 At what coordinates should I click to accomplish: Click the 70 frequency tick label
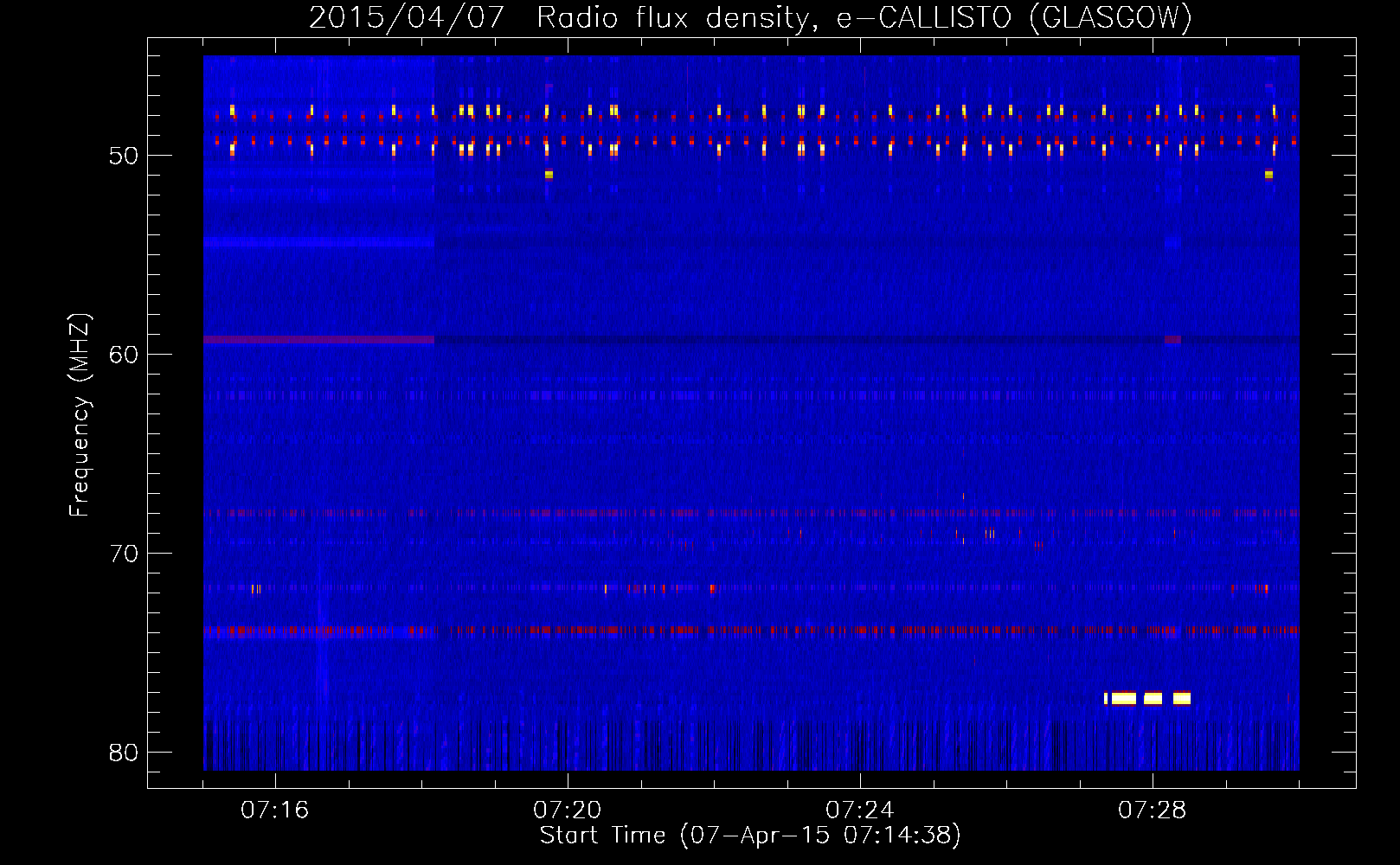coord(124,554)
